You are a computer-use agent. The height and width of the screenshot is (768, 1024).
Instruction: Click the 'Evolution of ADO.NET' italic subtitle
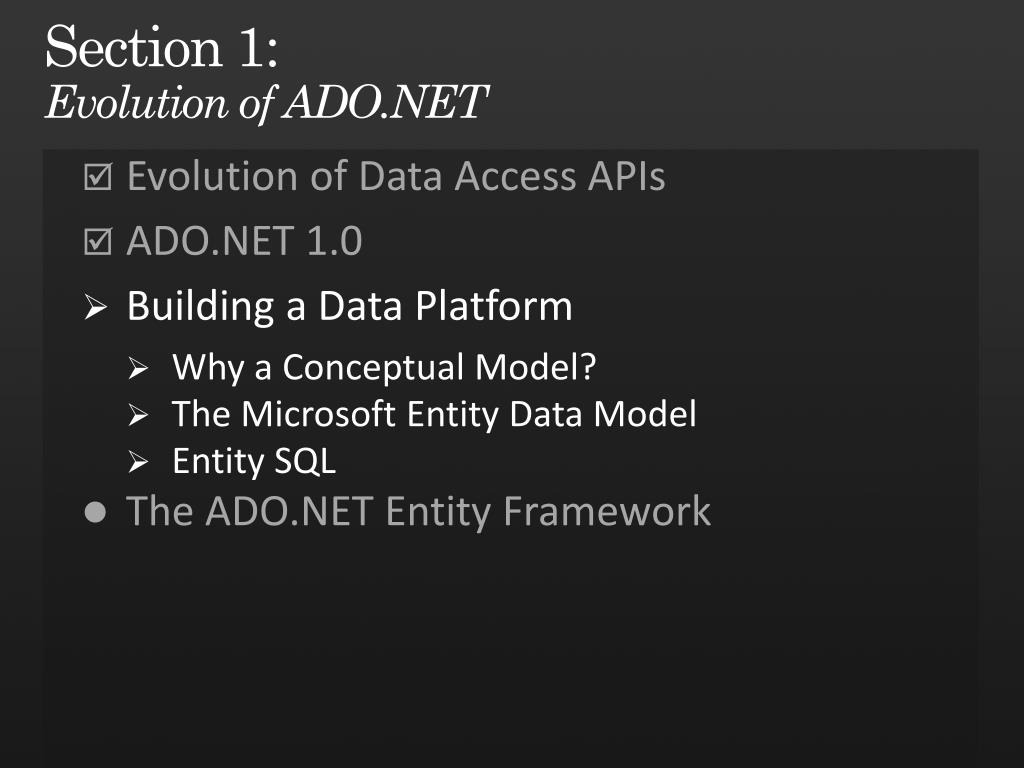coord(266,103)
